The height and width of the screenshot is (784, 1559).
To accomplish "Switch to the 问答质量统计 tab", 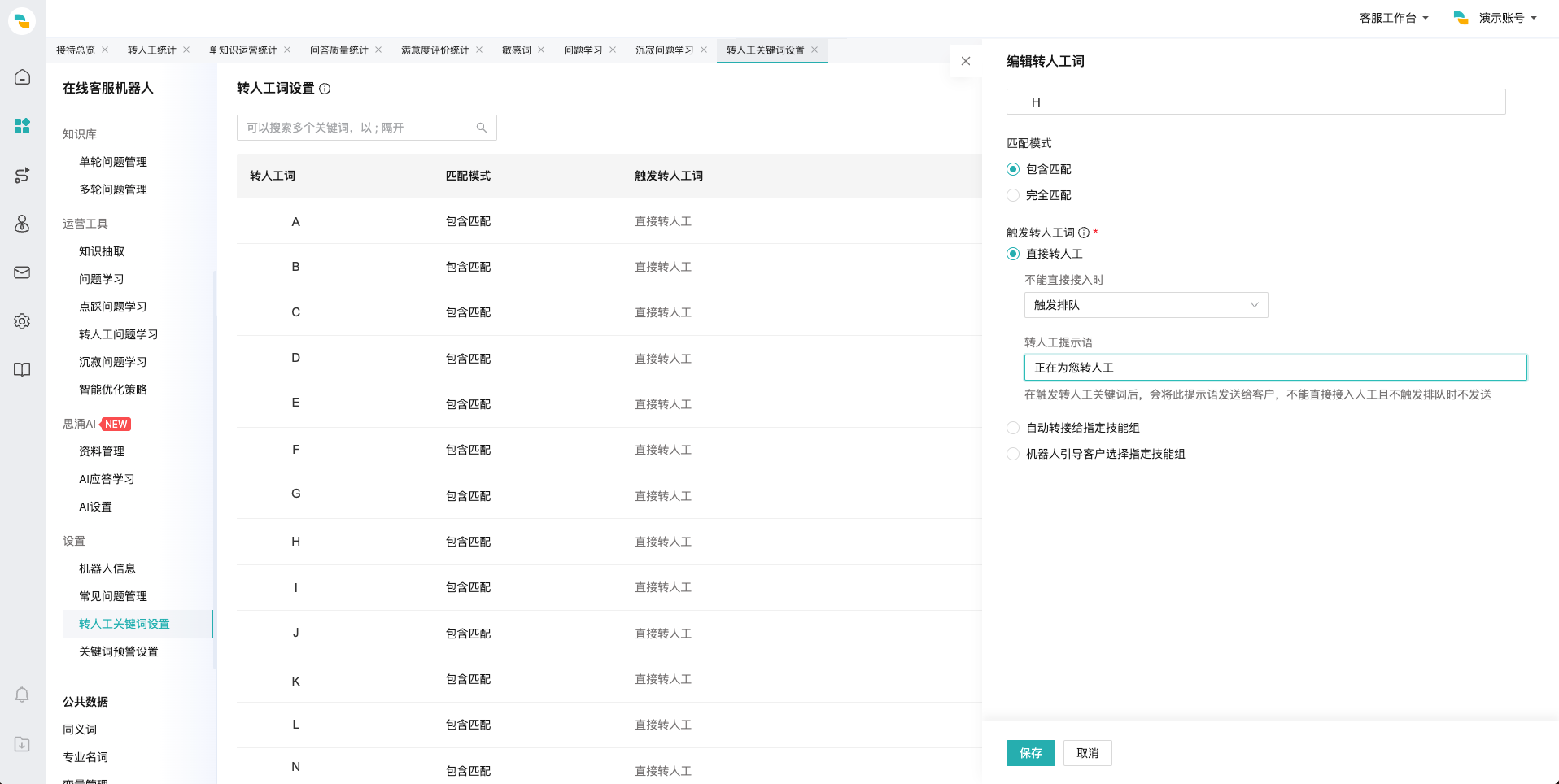I will (339, 50).
